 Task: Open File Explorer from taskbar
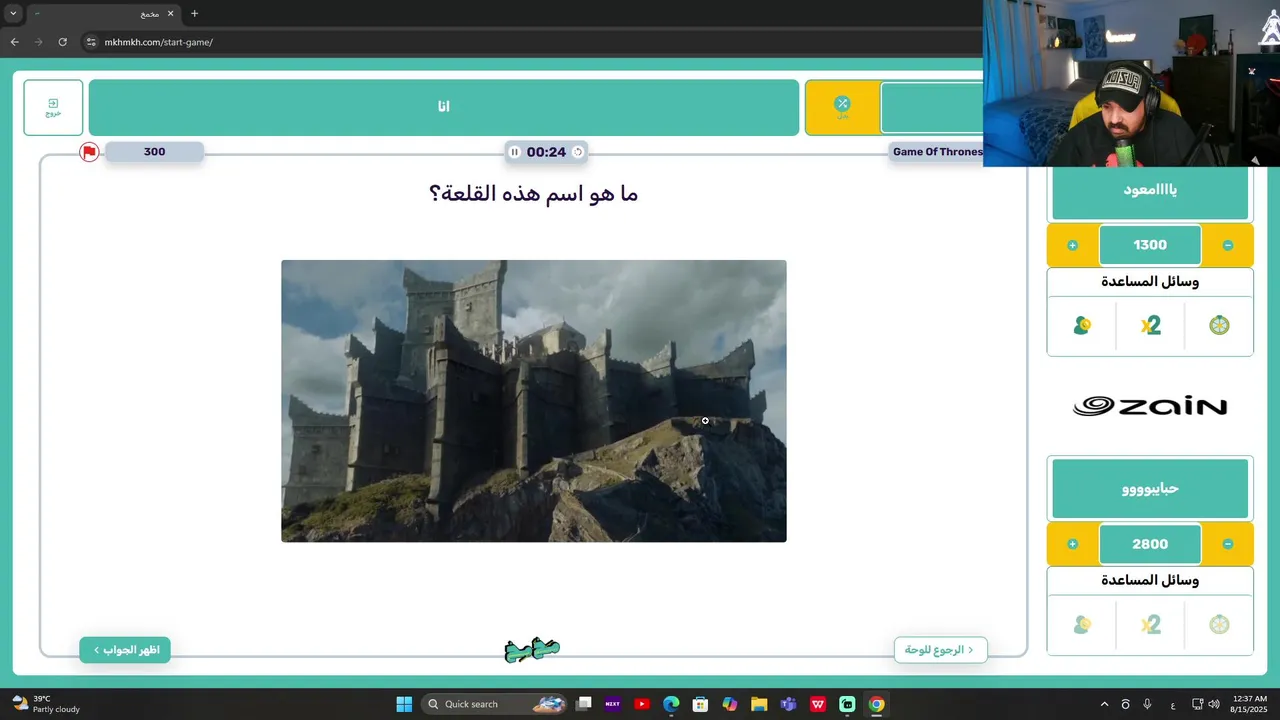coord(759,704)
